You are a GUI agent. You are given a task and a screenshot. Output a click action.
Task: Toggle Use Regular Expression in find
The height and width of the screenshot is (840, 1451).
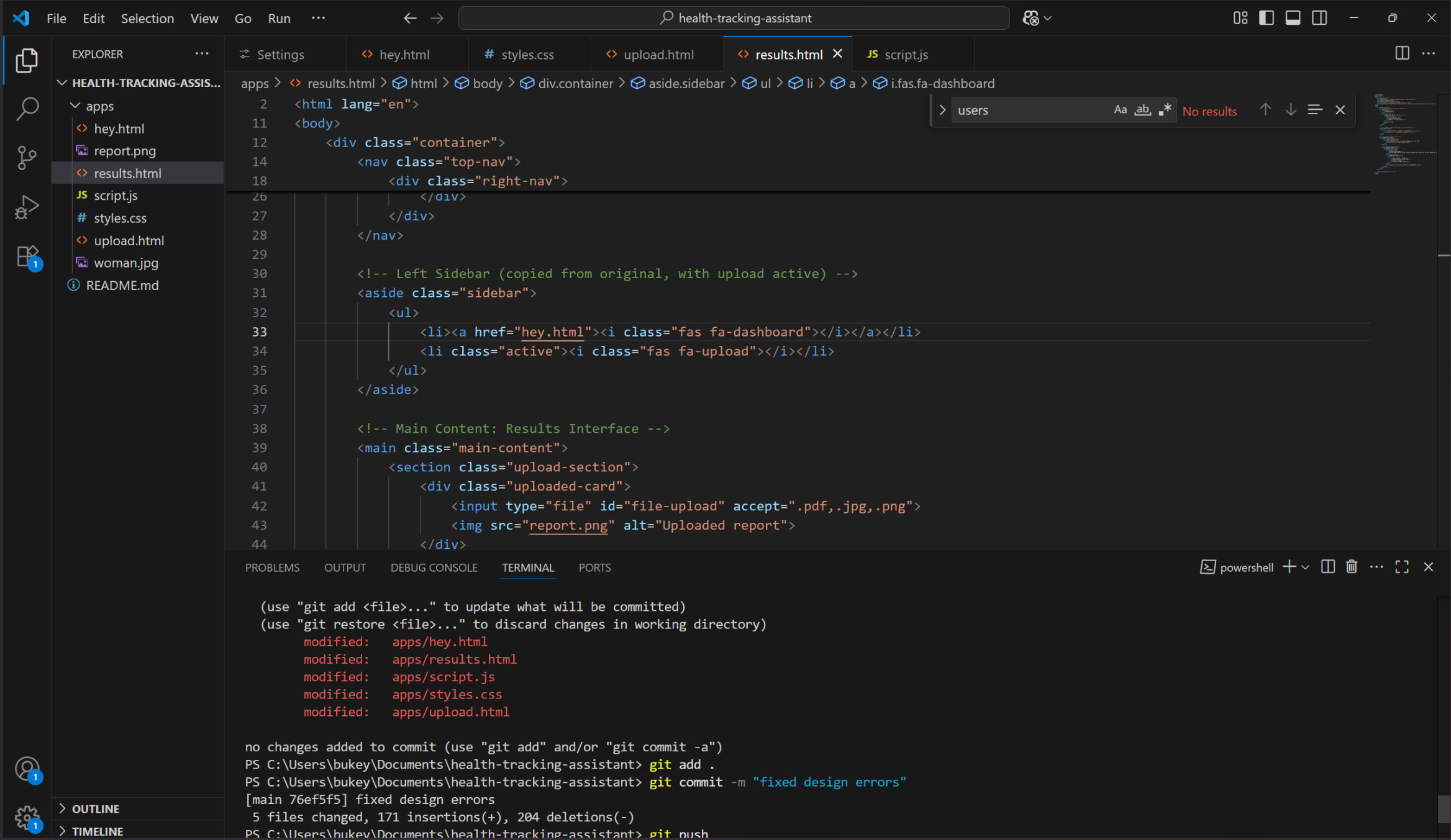coord(1165,110)
